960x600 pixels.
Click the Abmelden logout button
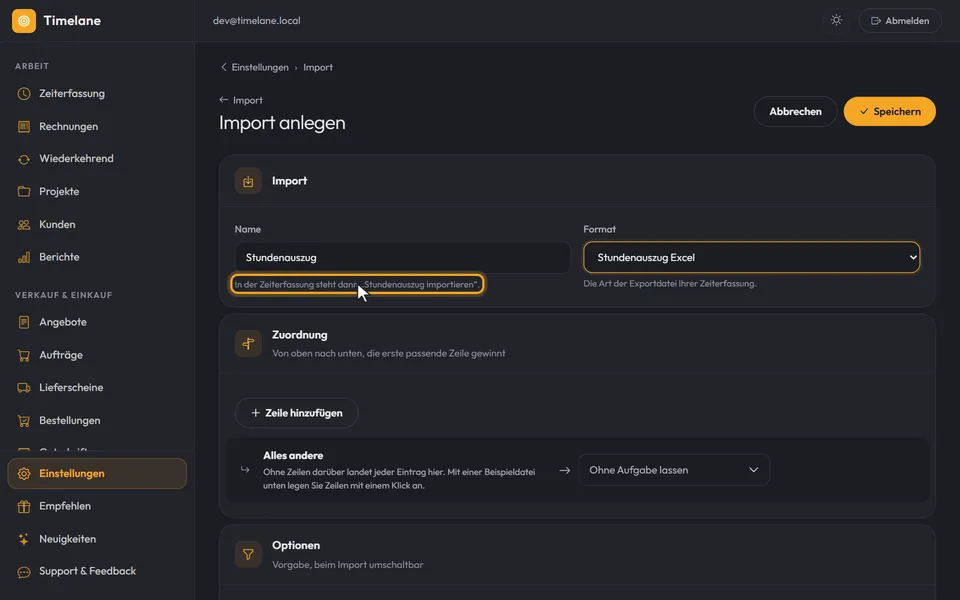coord(900,21)
